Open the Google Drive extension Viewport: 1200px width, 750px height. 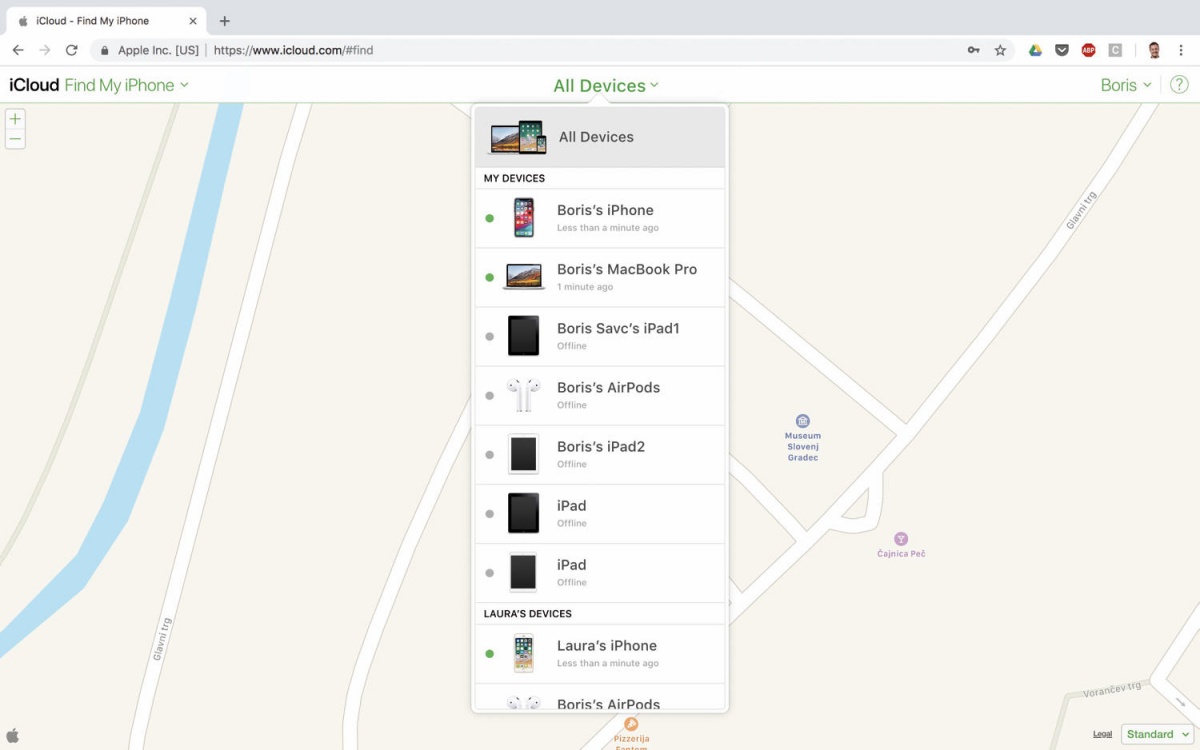coord(1036,50)
